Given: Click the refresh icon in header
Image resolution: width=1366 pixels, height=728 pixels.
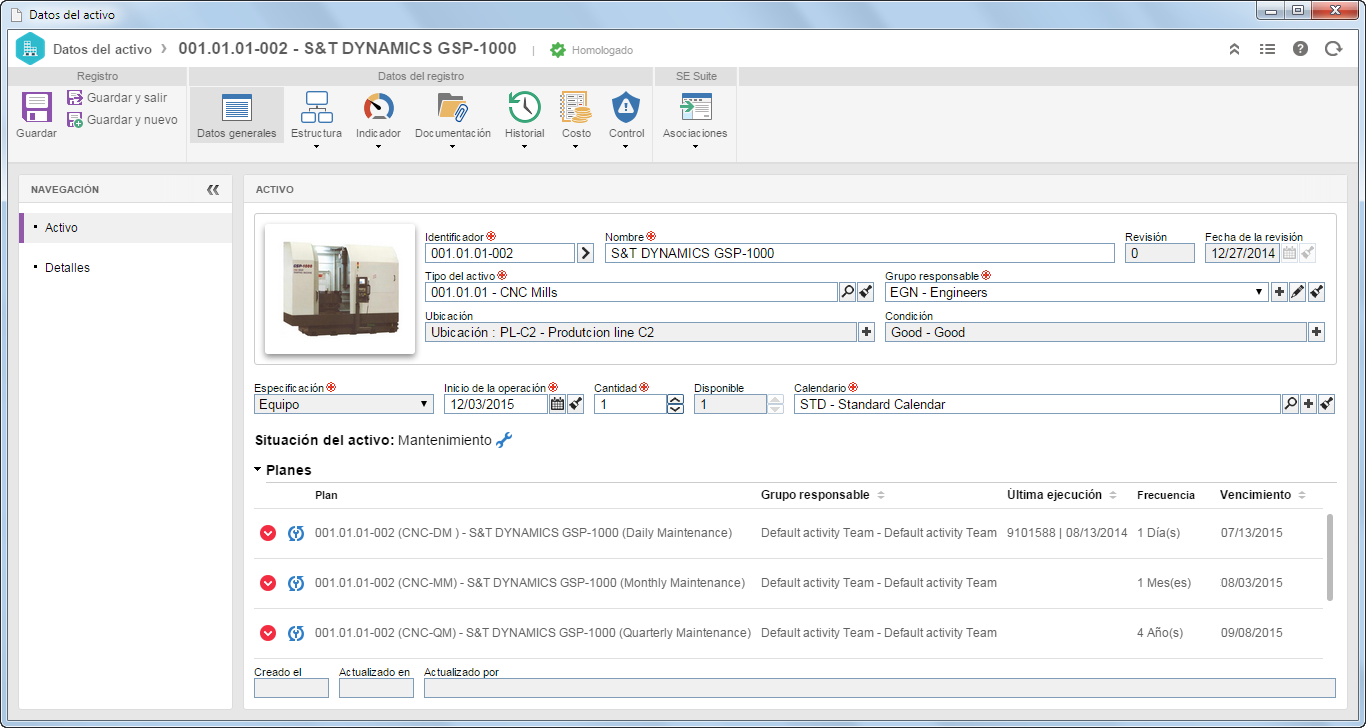Looking at the screenshot, I should pos(1333,49).
